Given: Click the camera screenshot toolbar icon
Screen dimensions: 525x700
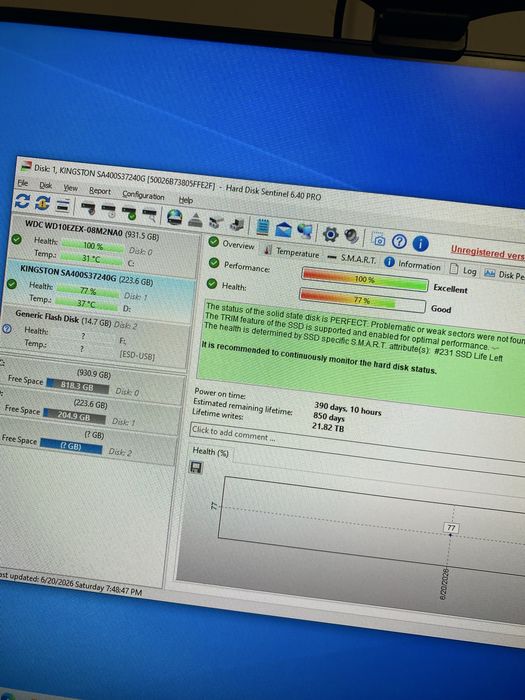Looking at the screenshot, I should pyautogui.click(x=379, y=239).
